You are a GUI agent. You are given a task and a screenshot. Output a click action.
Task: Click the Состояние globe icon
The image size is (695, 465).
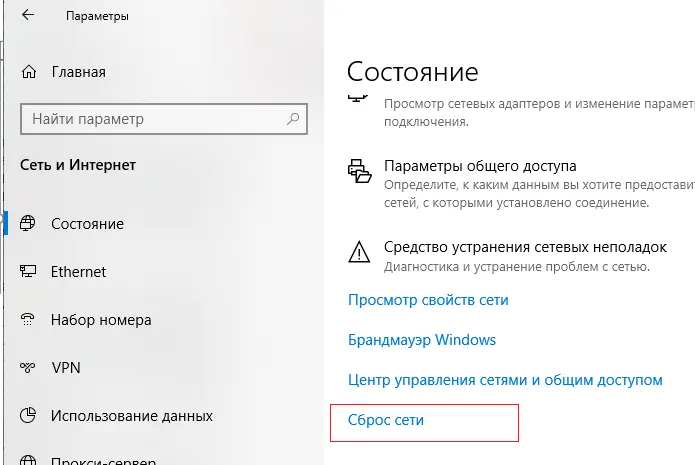(27, 223)
